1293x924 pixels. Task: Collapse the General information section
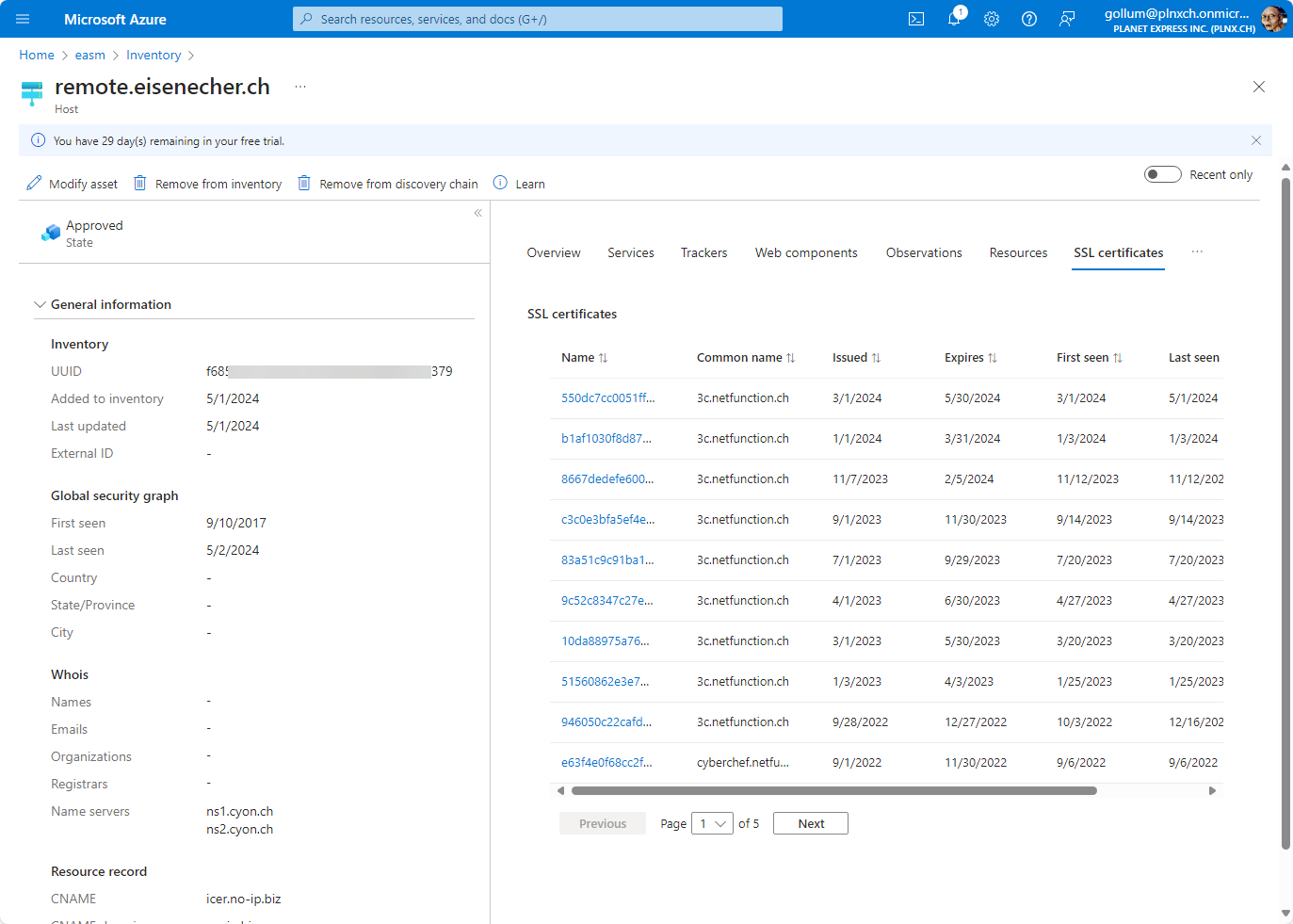point(40,304)
